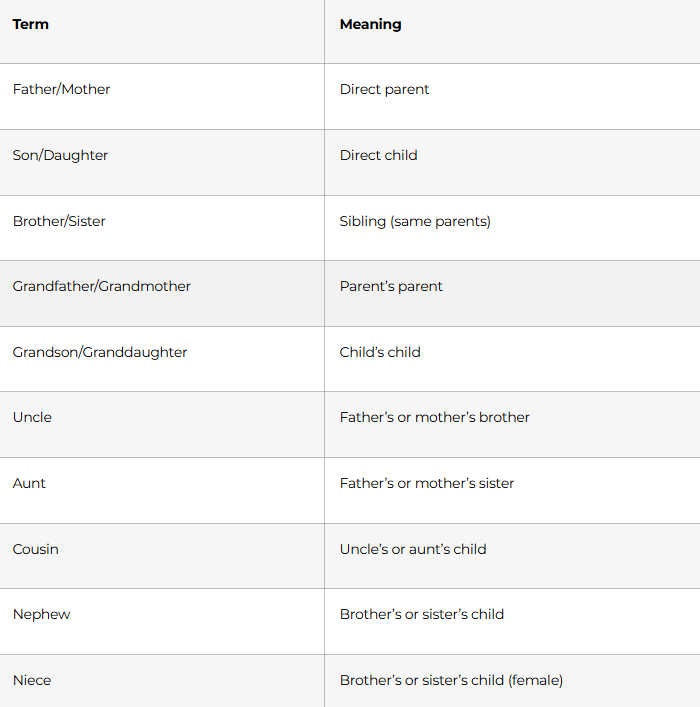
Task: Click 'Sibling (same parents)' meaning text
Action: (x=415, y=221)
